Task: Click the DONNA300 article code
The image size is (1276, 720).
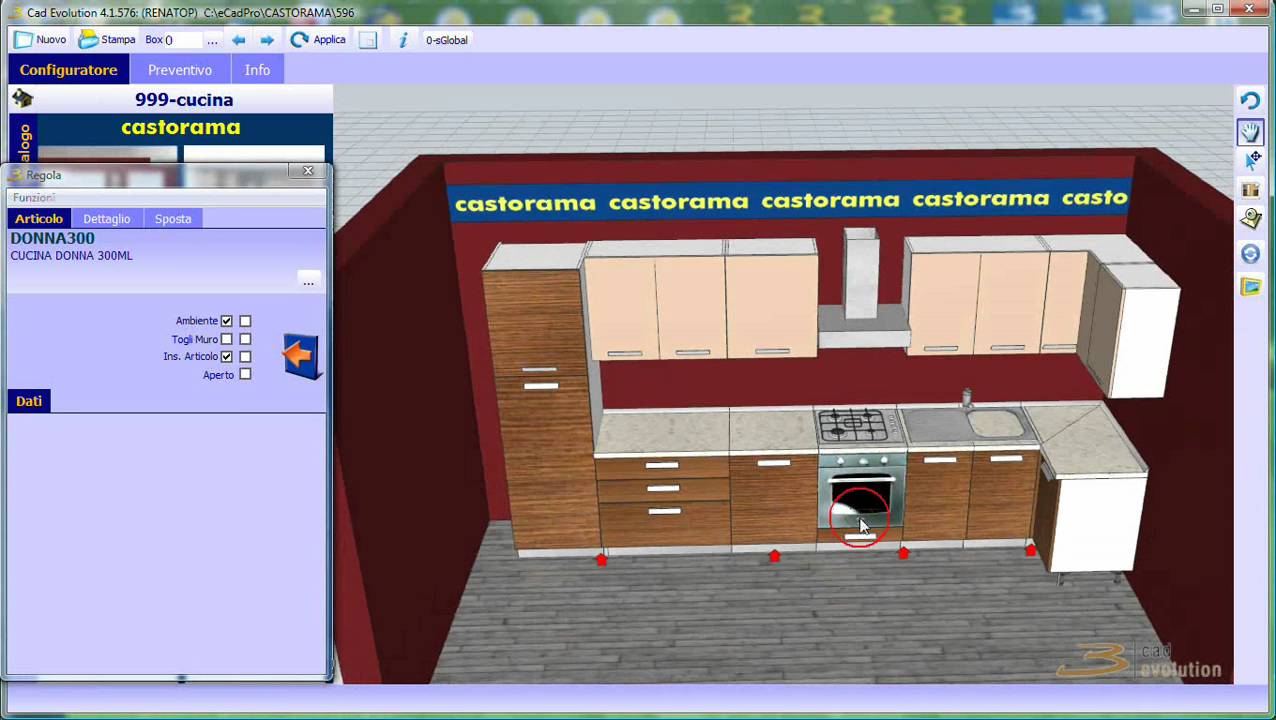Action: pyautogui.click(x=52, y=238)
